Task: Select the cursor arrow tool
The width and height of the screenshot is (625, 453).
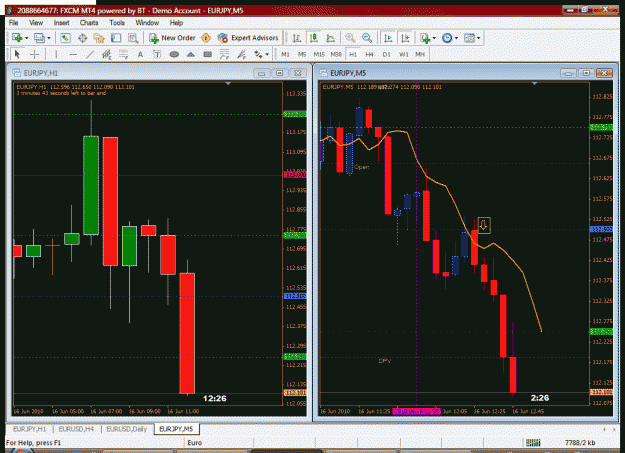Action: (17, 54)
